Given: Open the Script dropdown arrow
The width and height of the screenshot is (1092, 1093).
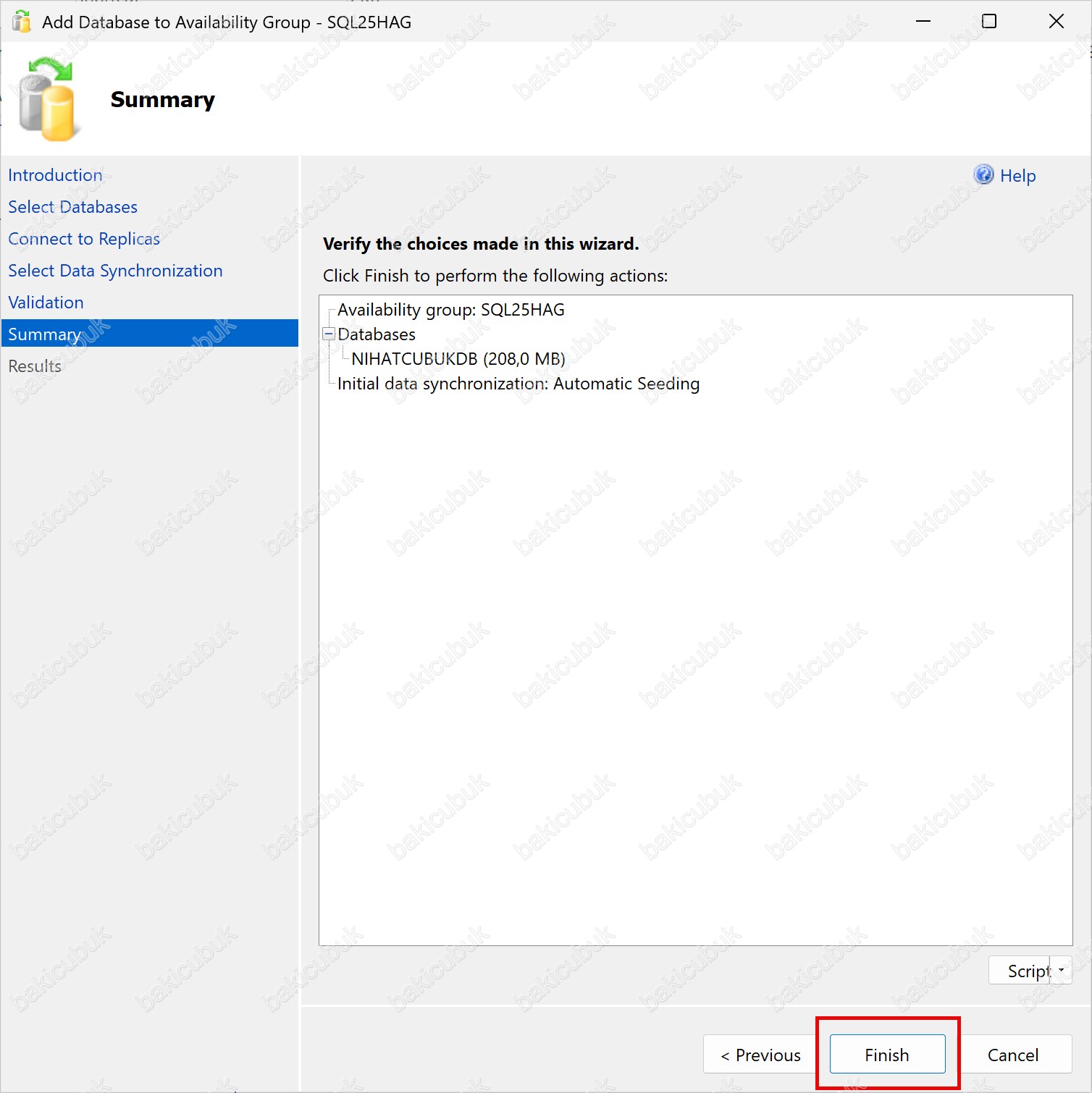Looking at the screenshot, I should pos(1062,971).
